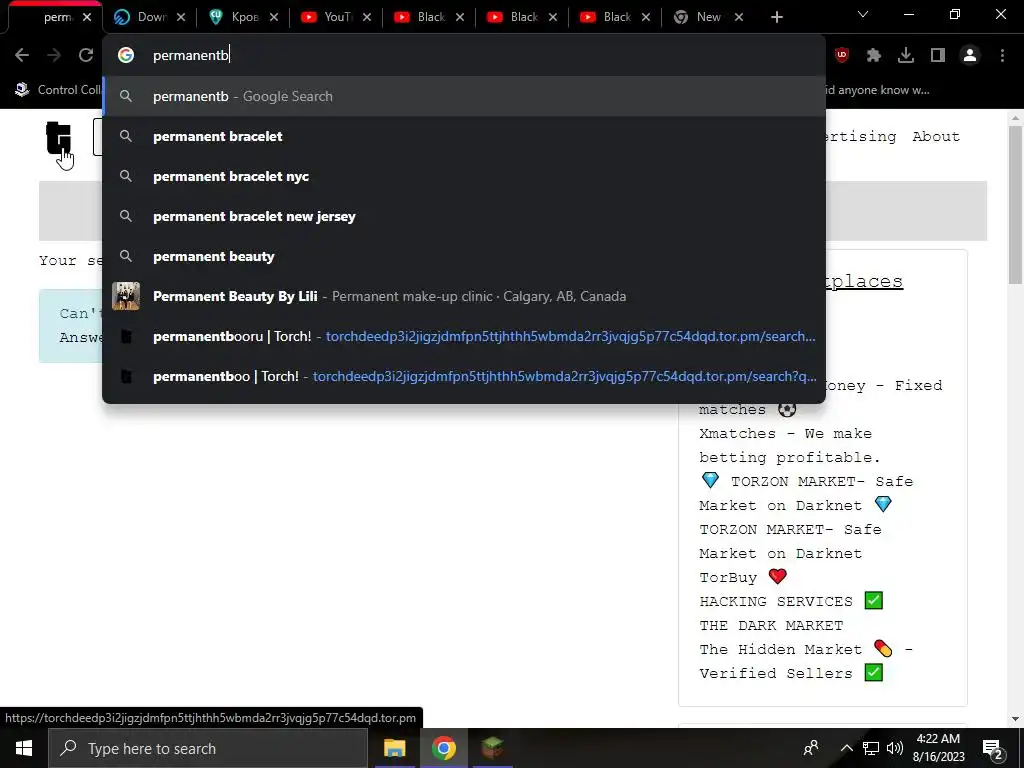
Task: Close the 'Kpoв' tab
Action: 274,18
